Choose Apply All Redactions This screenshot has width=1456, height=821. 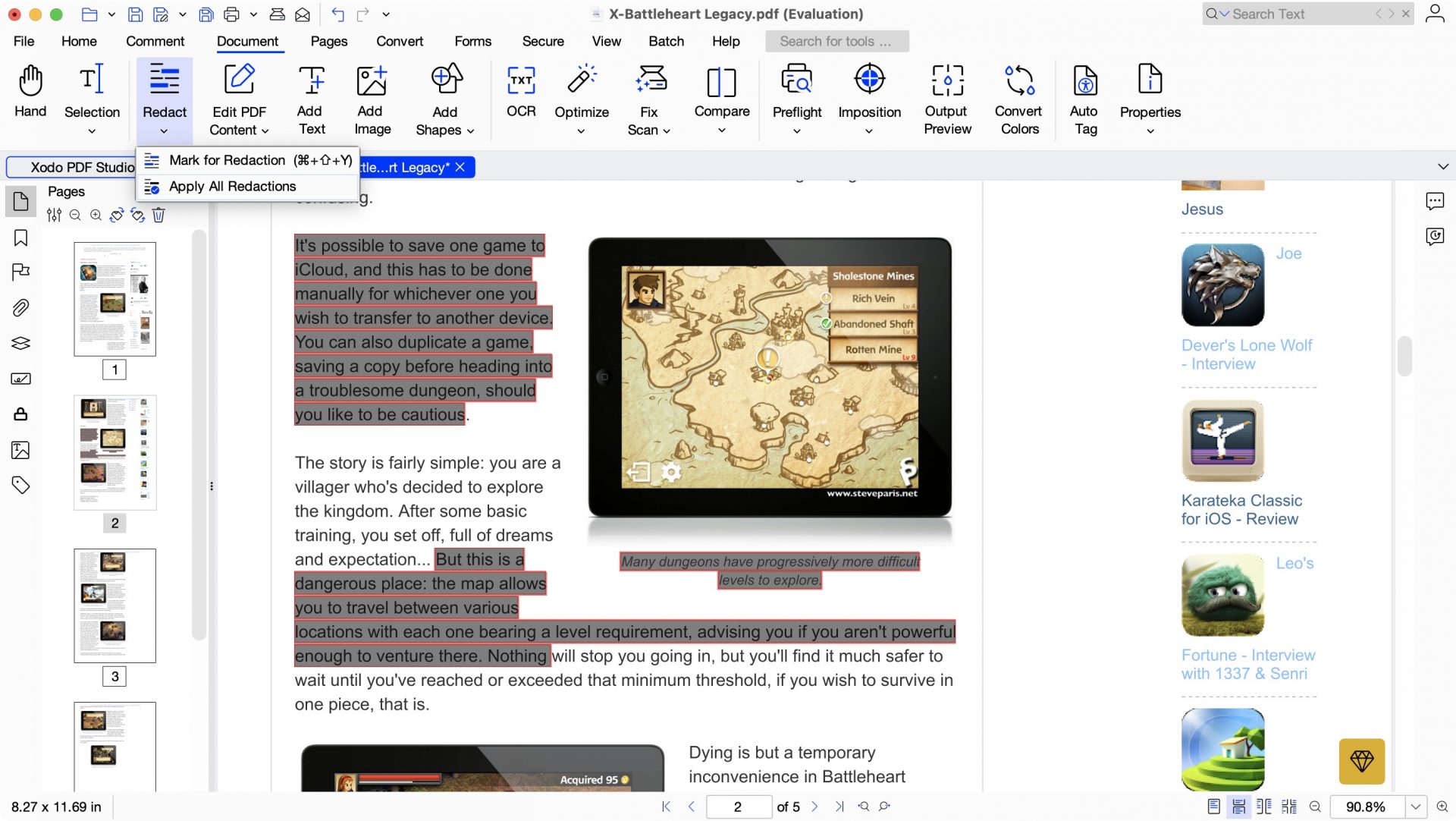232,186
